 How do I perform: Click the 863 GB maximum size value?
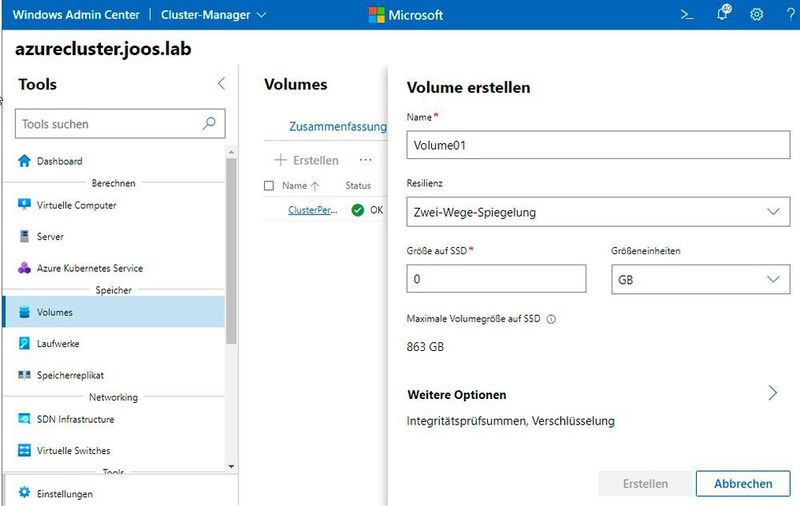point(425,347)
